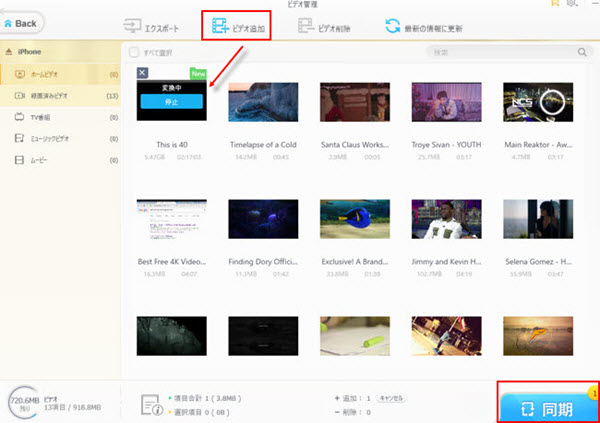
Task: Check the すべて選択 (Select All) checkbox
Action: coord(134,52)
